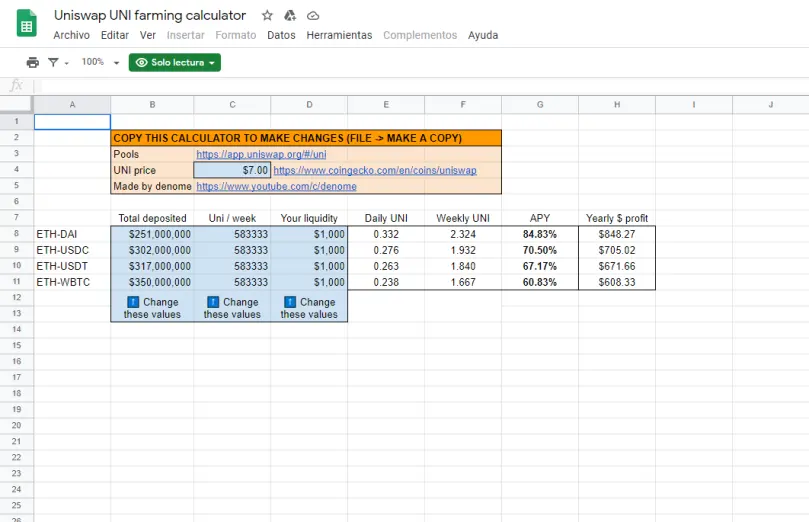Select the $848.27 yearly profit cell
The height and width of the screenshot is (522, 809).
[x=617, y=234]
